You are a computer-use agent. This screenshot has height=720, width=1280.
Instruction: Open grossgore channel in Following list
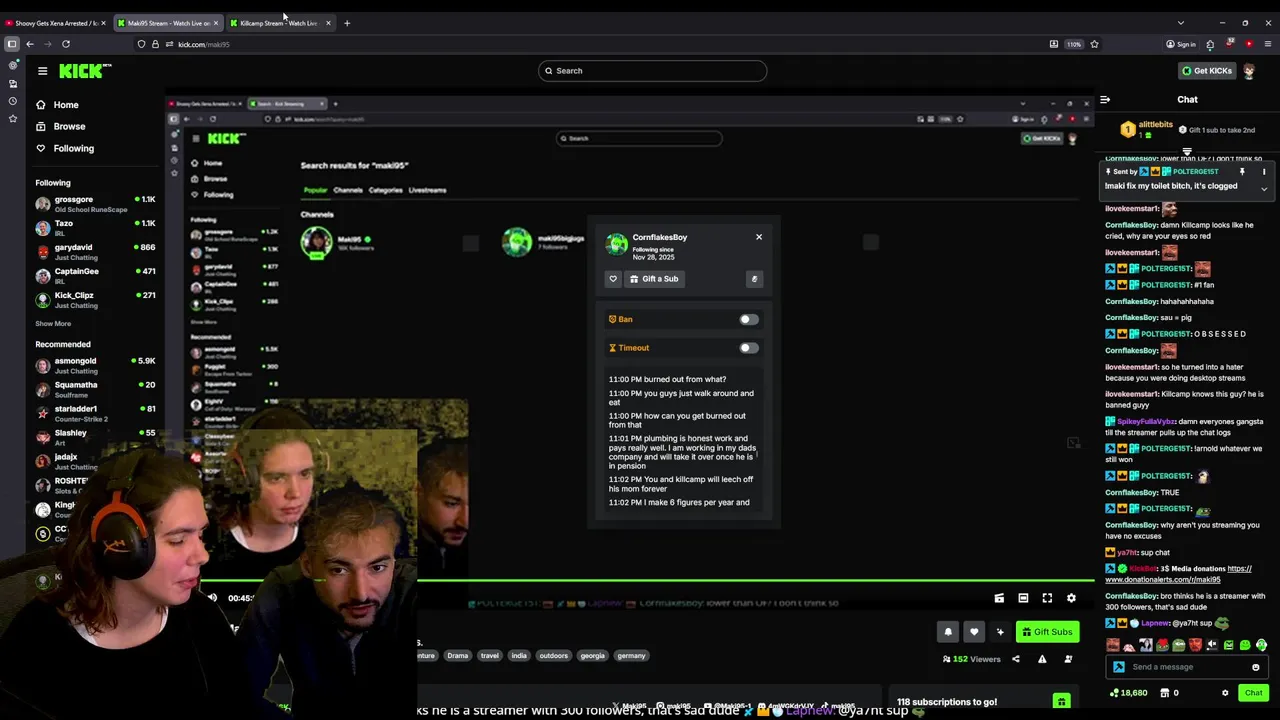[x=95, y=204]
